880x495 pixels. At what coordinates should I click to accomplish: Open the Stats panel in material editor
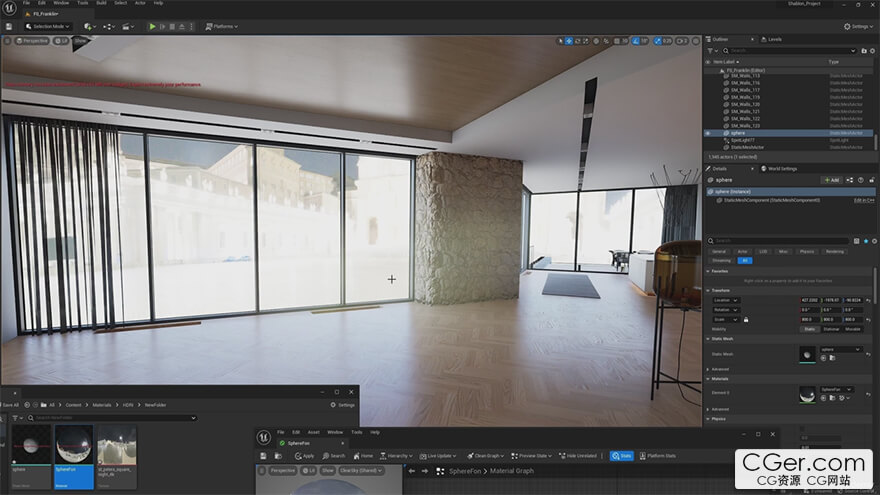click(622, 456)
